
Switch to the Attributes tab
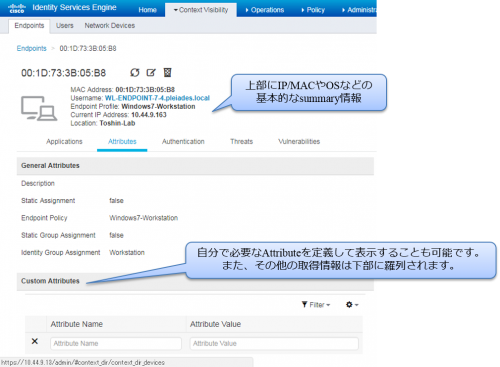pyautogui.click(x=122, y=142)
